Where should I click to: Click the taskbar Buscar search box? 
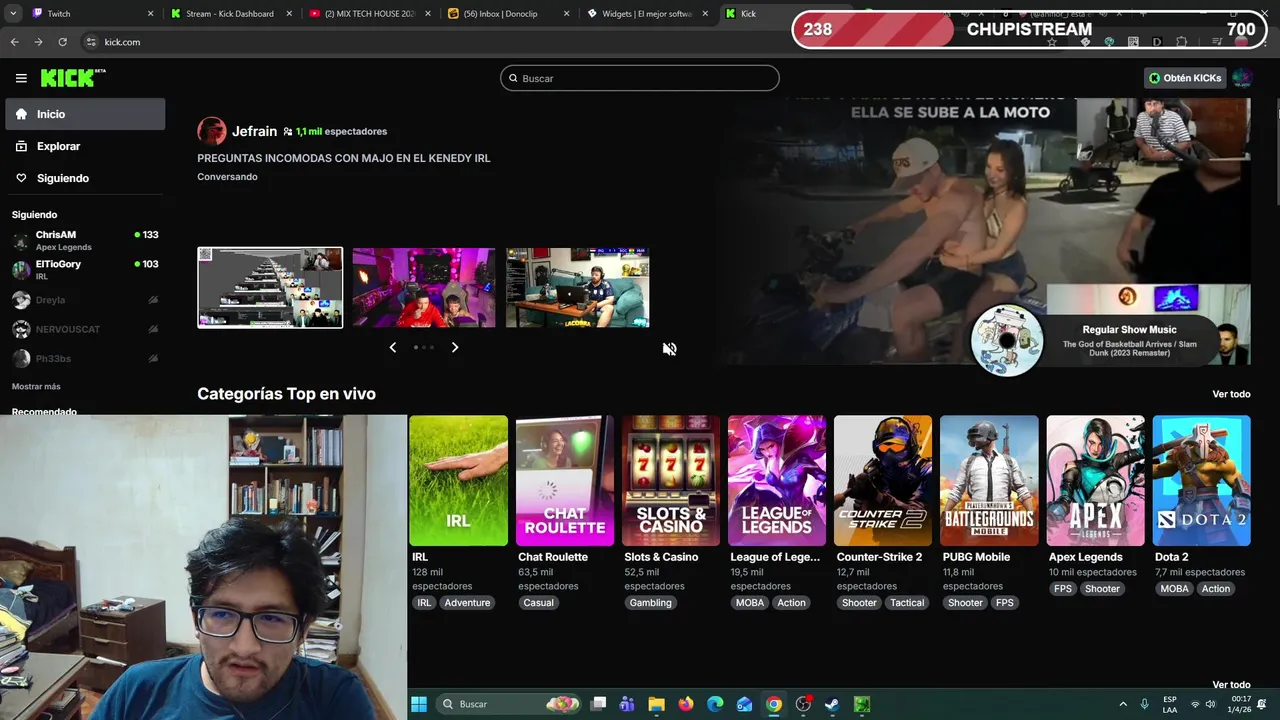coord(510,704)
